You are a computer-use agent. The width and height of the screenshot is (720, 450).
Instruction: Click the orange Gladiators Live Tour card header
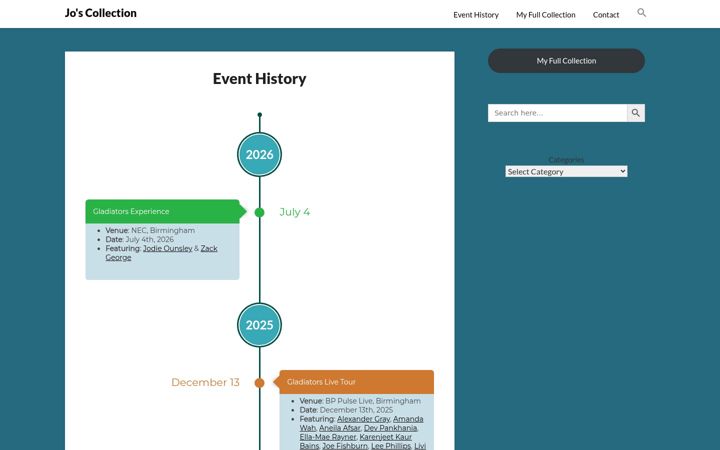tap(357, 382)
